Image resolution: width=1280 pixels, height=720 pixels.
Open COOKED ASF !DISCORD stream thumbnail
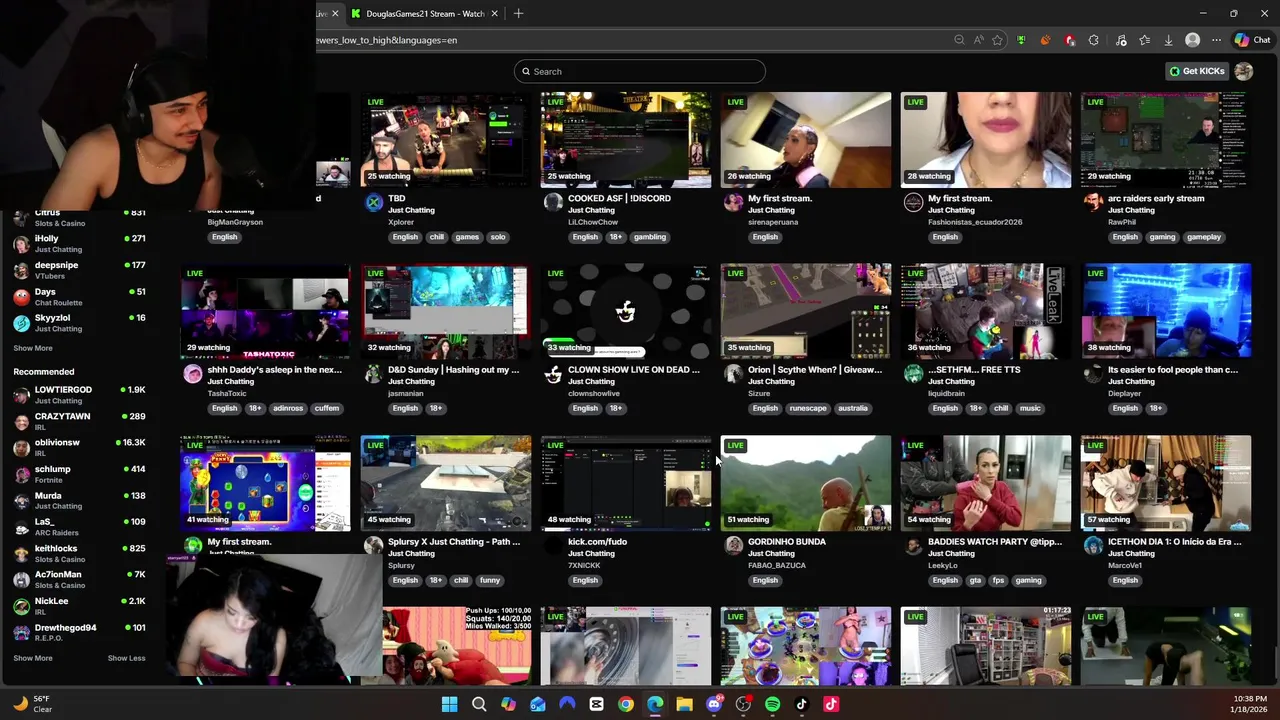pyautogui.click(x=626, y=140)
